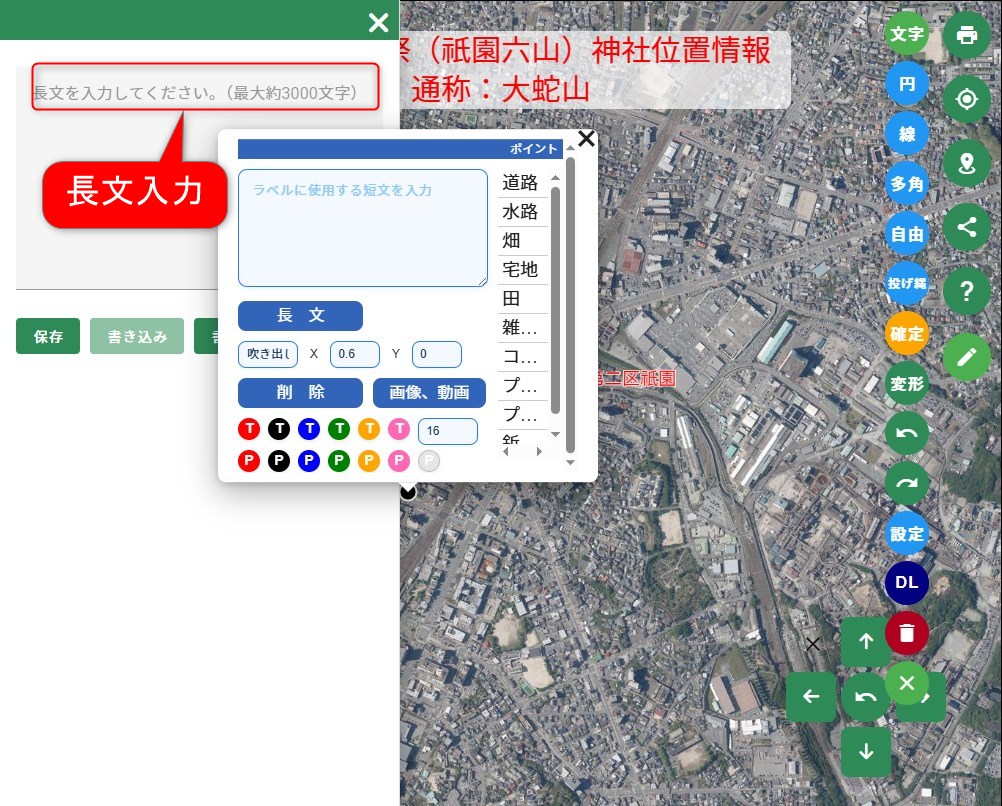Click the orange 確定 confirm button
This screenshot has height=806, width=1002.
tap(906, 333)
